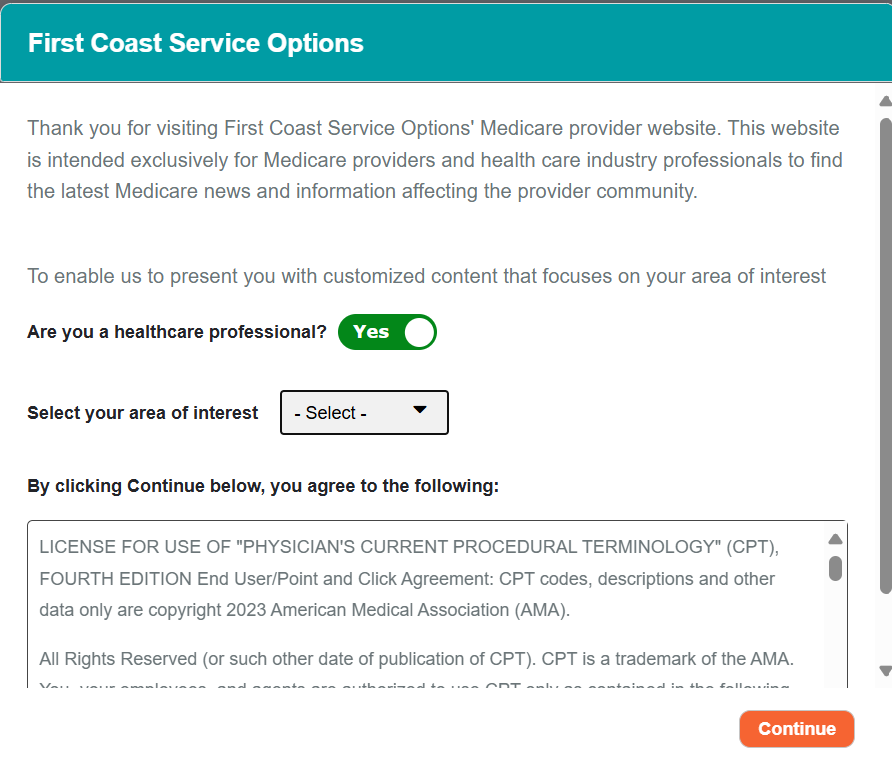The image size is (892, 769).
Task: Click page scrollbar track below the thumb
Action: click(x=885, y=630)
